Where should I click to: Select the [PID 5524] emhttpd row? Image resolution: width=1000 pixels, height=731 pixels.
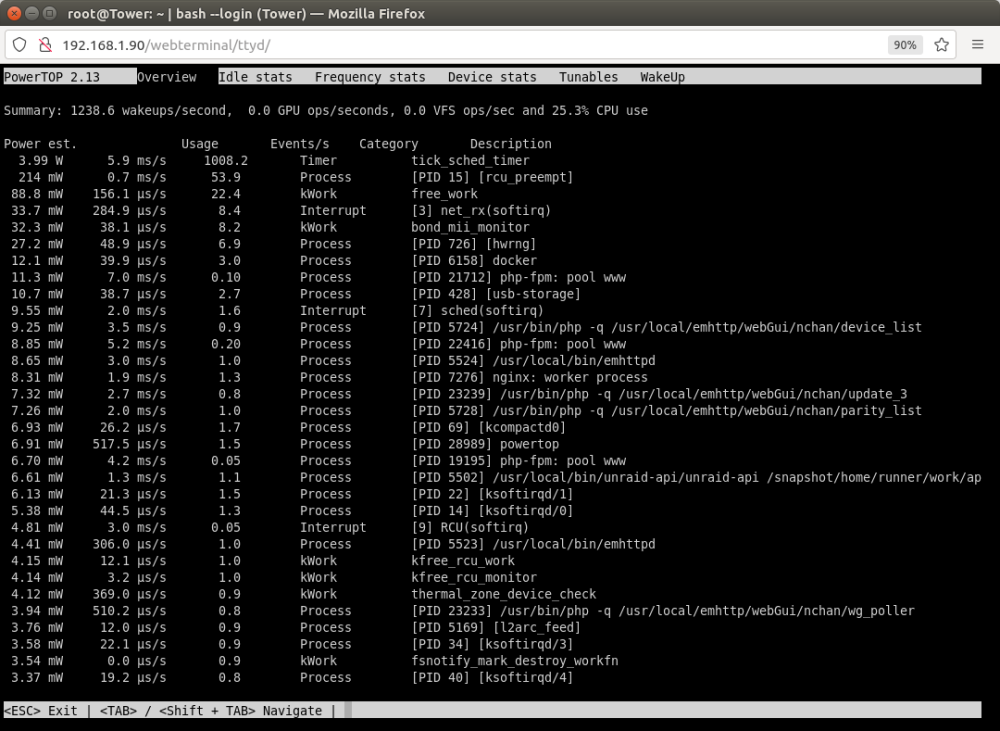(x=332, y=360)
